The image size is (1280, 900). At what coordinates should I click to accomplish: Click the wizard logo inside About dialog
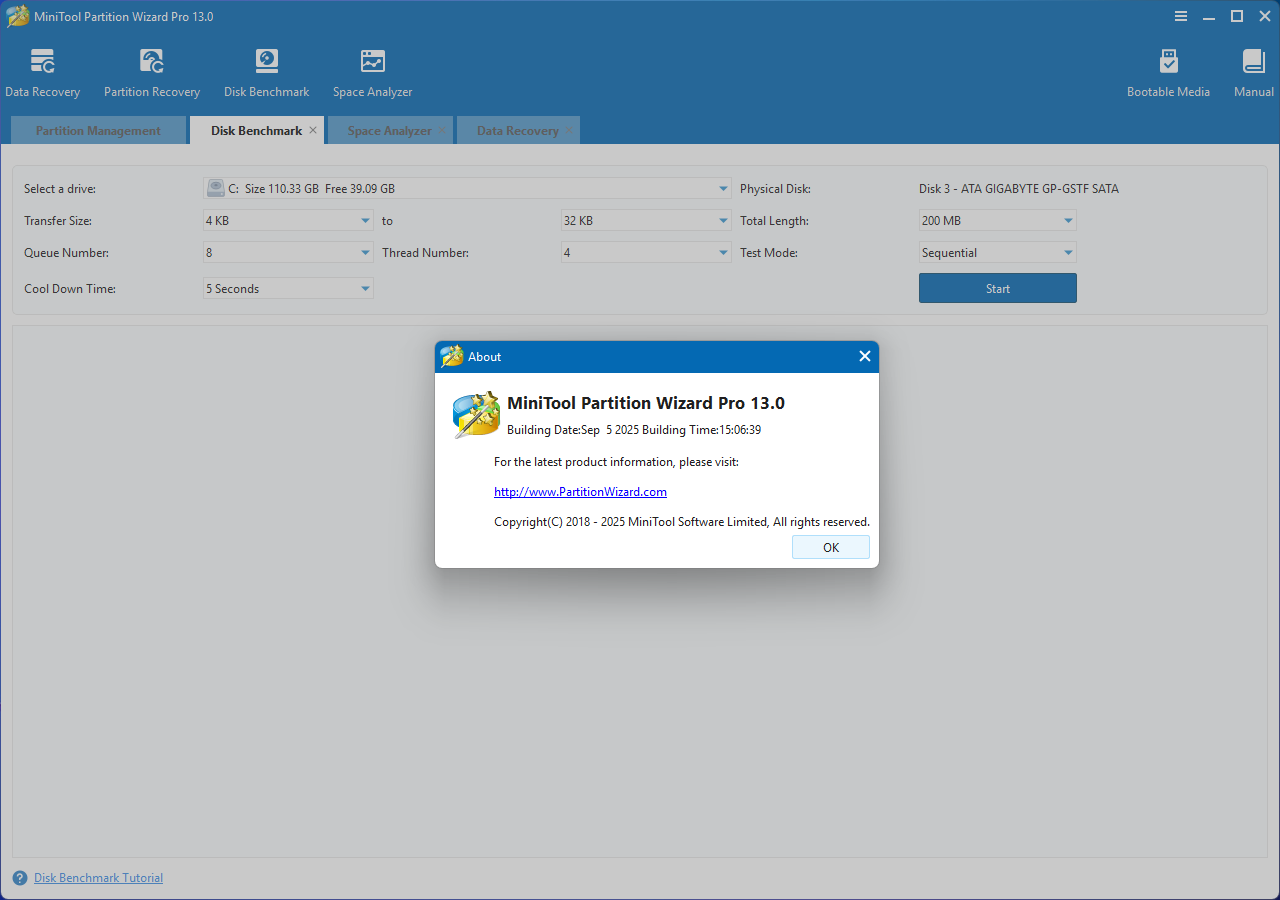click(x=476, y=414)
